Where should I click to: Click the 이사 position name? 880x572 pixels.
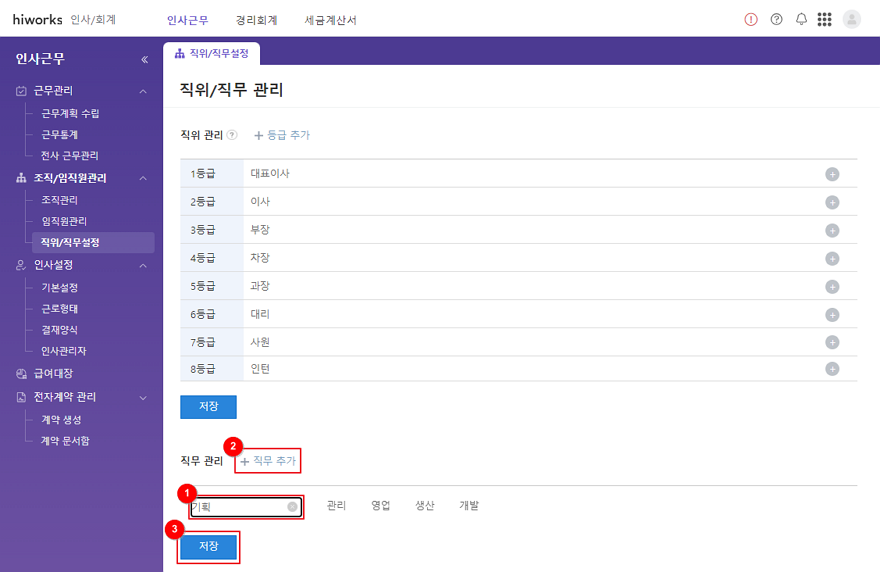[260, 202]
